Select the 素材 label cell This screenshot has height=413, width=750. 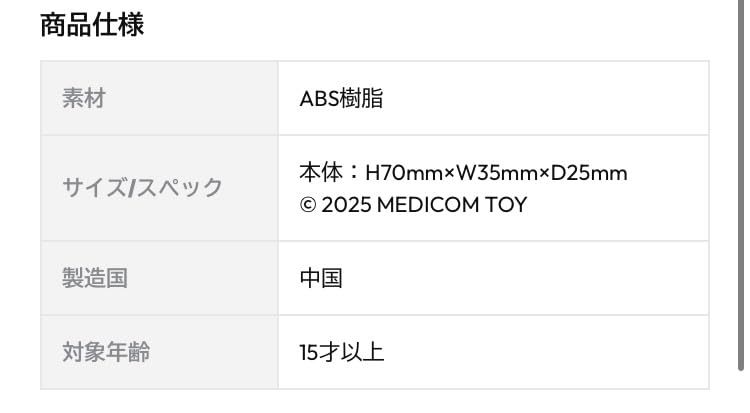coord(159,98)
